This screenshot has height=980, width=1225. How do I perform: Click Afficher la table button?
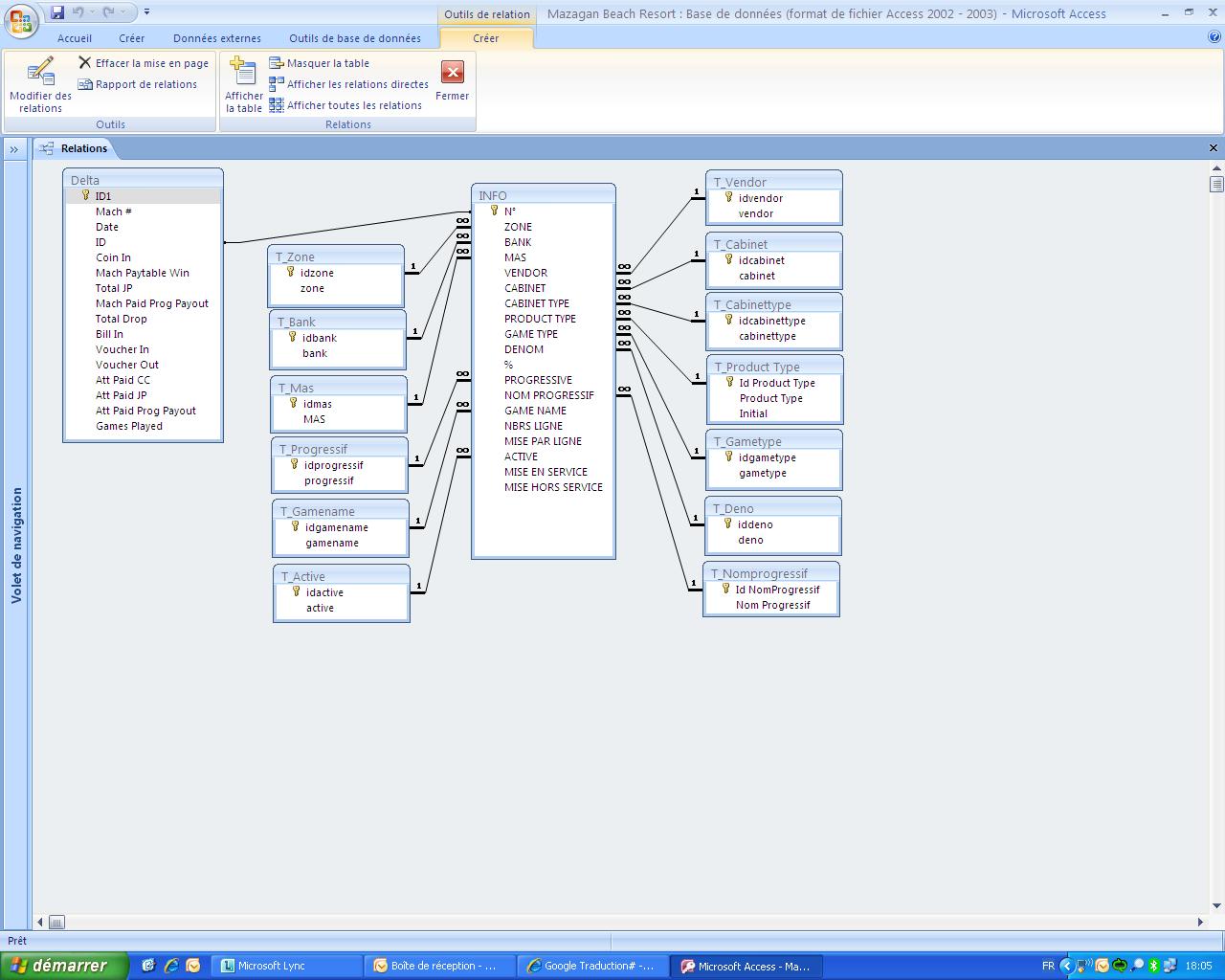pyautogui.click(x=244, y=84)
